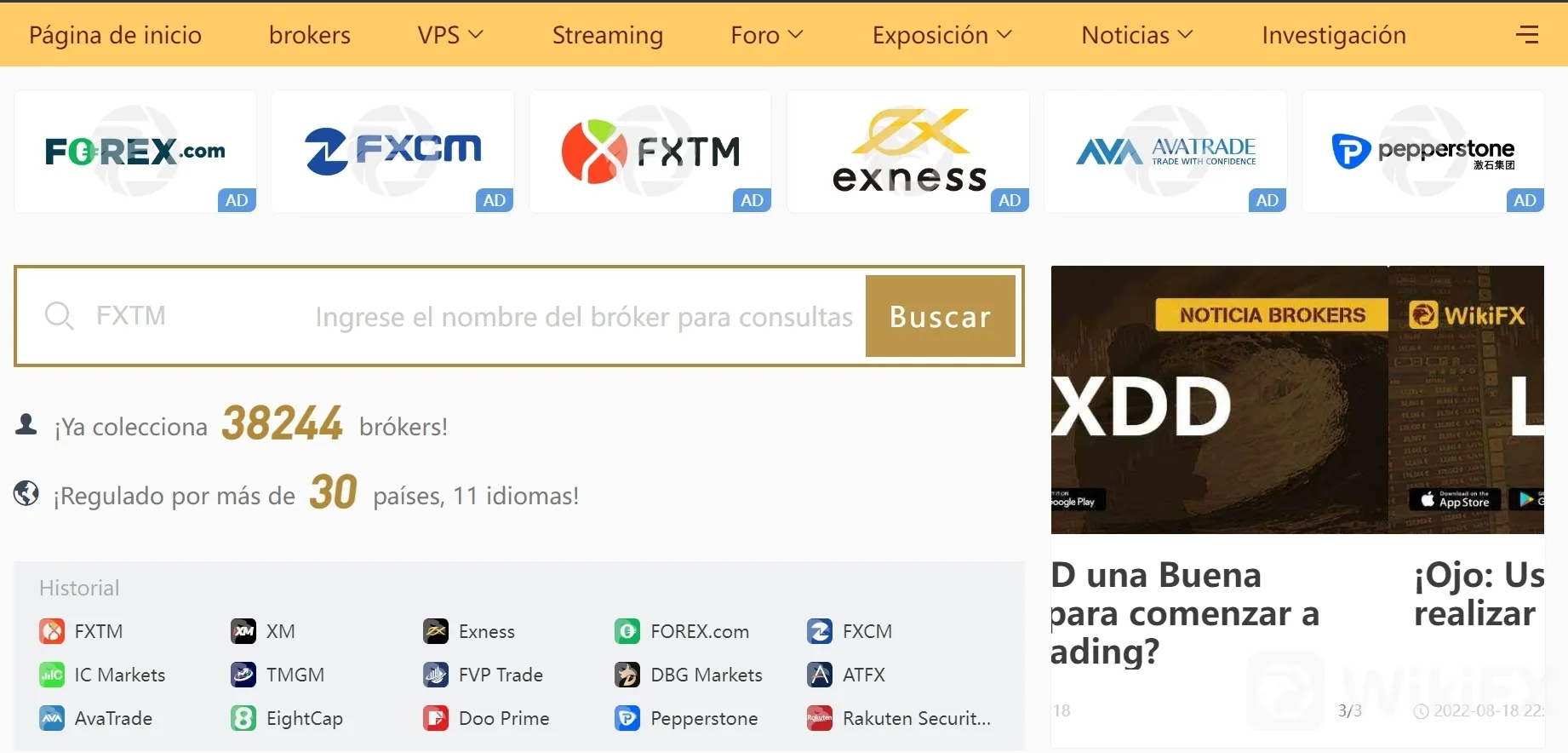Click the person icon beside broker count
Screen dimensions: 1568x753
(x=26, y=423)
